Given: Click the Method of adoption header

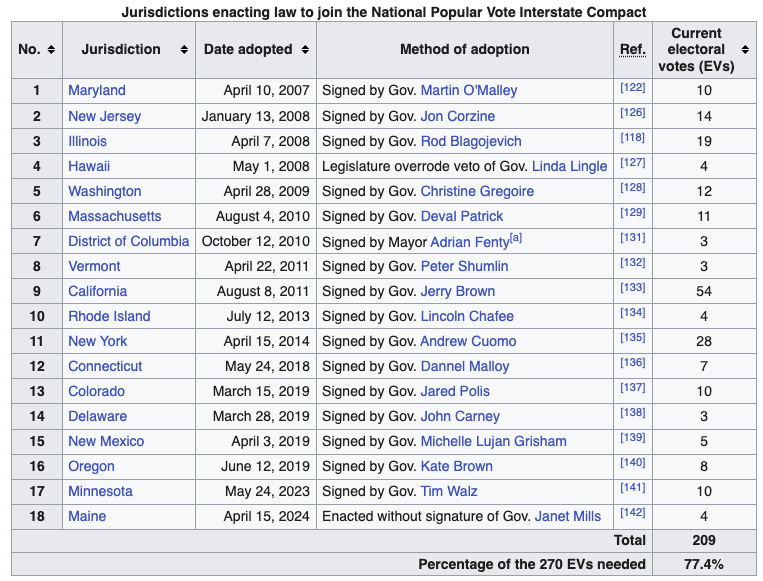Looking at the screenshot, I should 464,50.
